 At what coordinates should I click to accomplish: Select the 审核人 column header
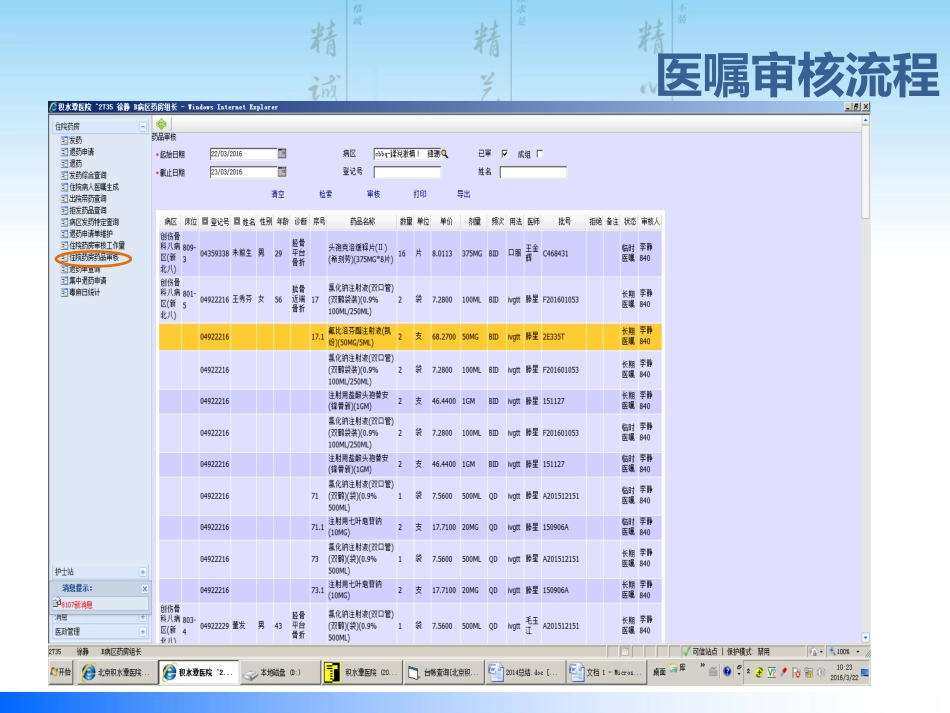(x=650, y=222)
